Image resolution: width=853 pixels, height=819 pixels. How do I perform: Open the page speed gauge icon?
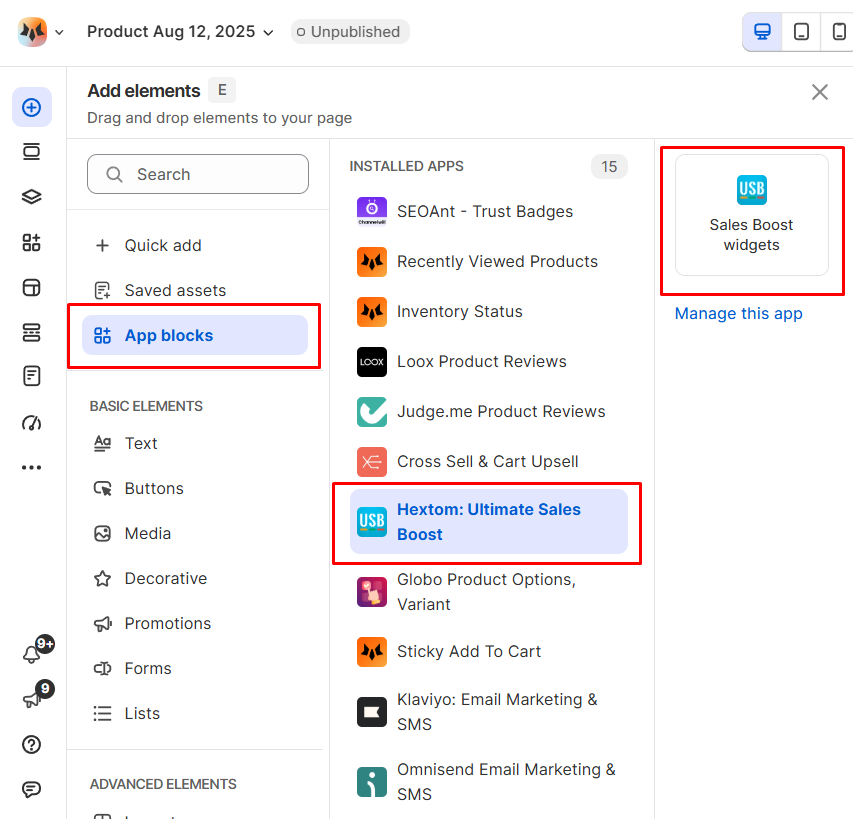click(32, 422)
